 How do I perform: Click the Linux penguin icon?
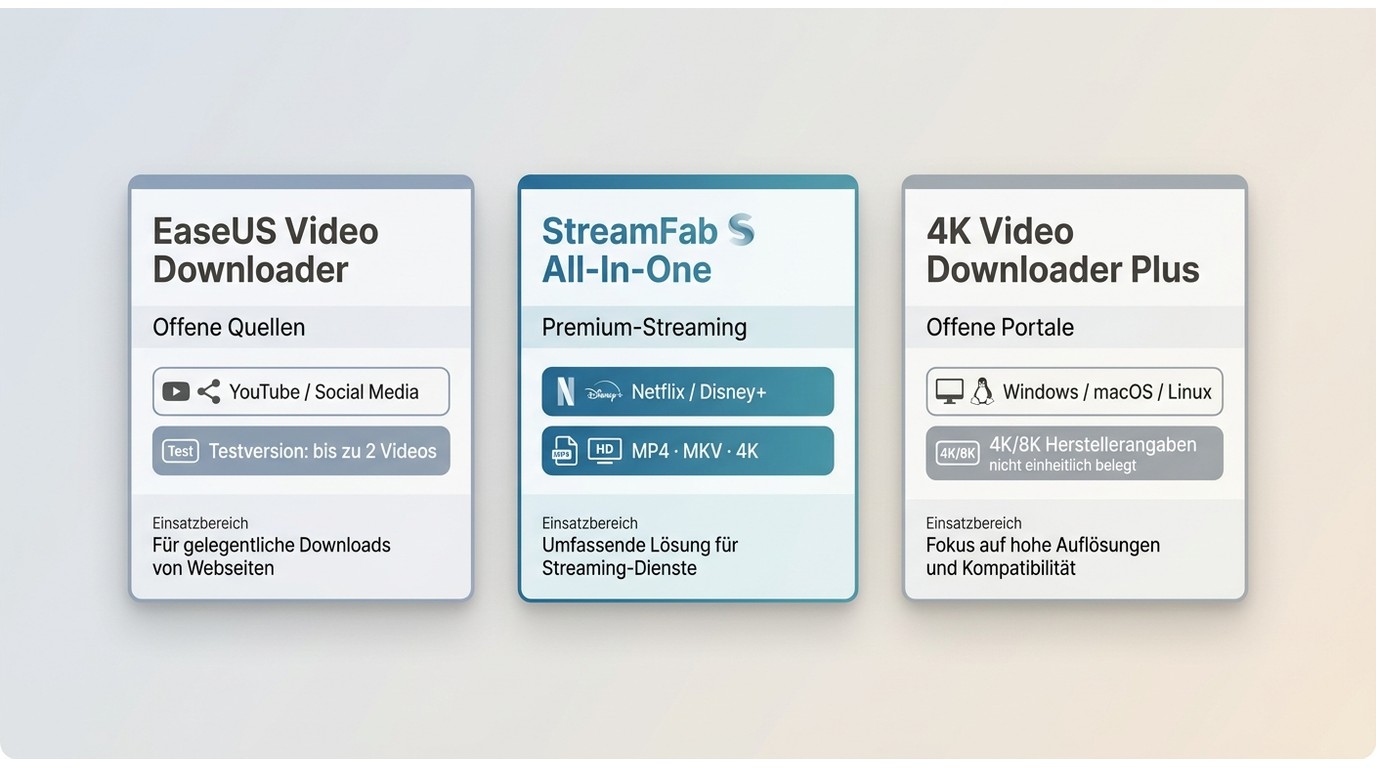pyautogui.click(x=982, y=392)
